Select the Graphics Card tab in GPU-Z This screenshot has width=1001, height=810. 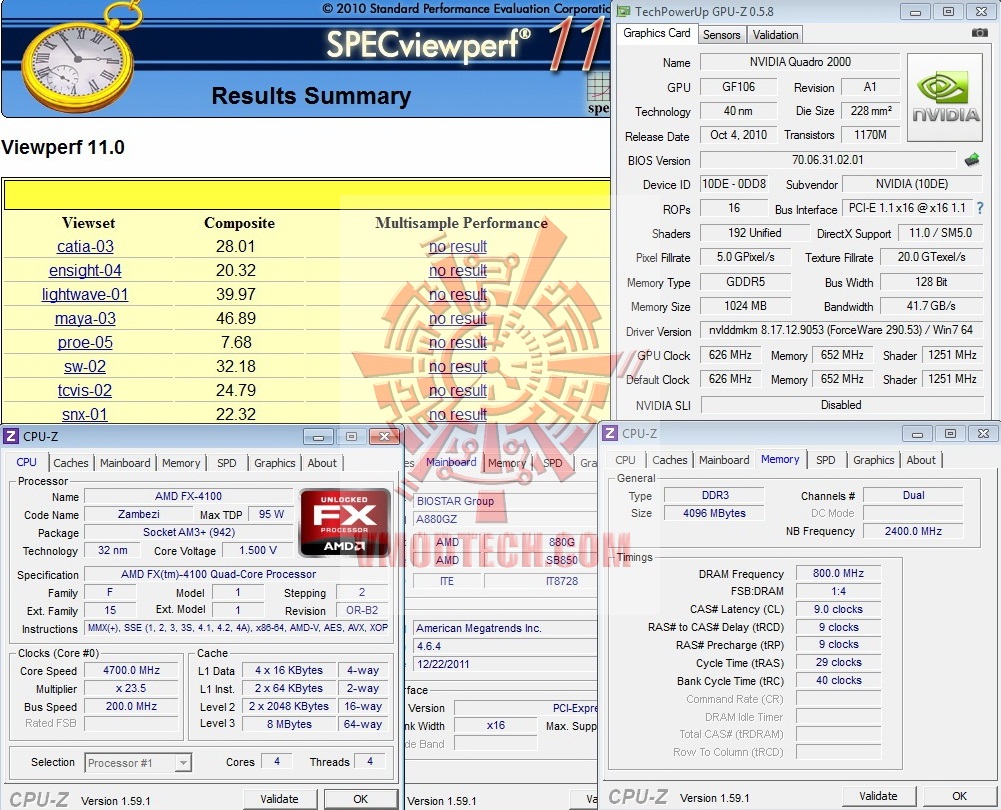tap(657, 33)
